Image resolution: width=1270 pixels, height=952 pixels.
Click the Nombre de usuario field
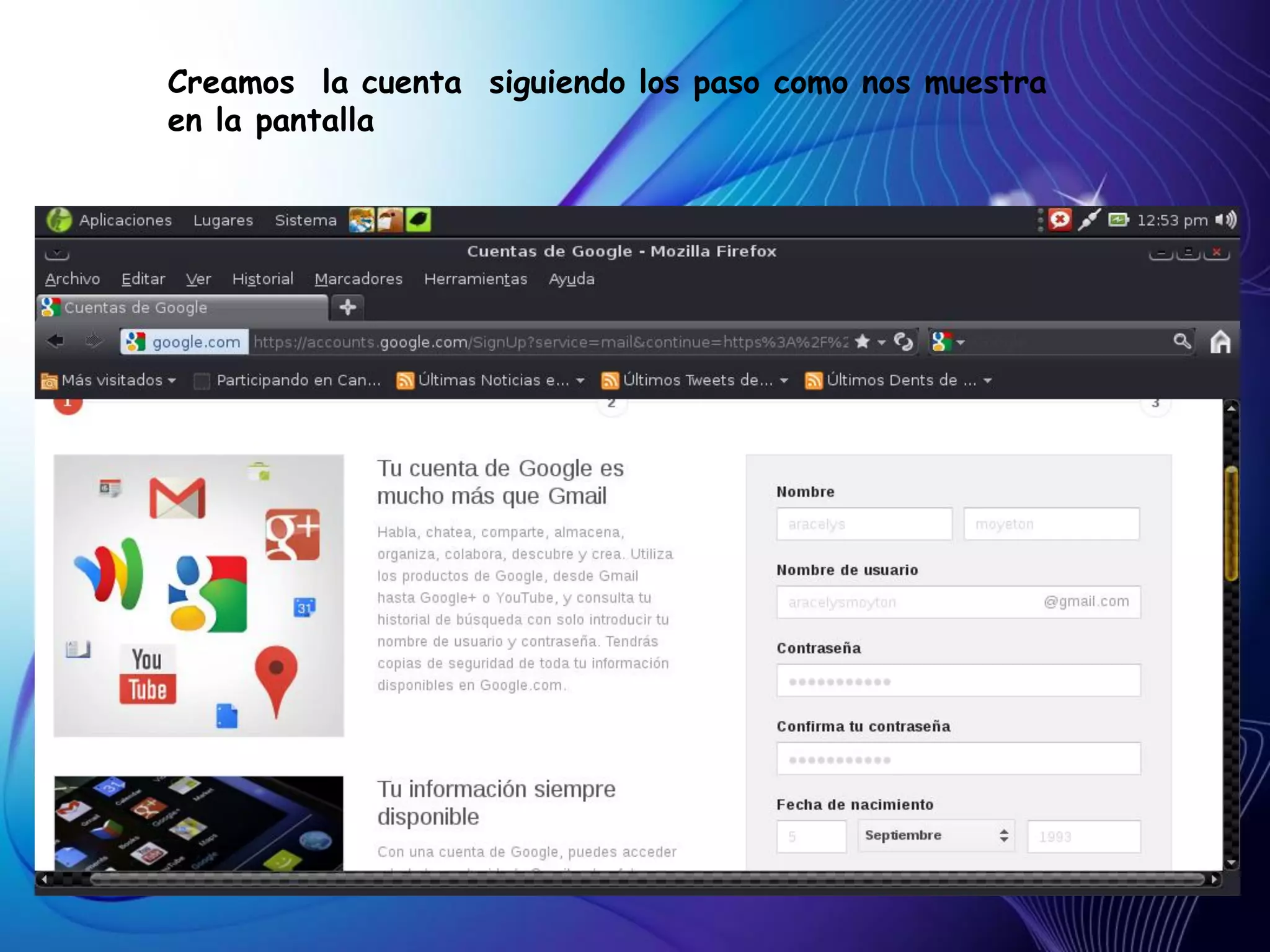(959, 602)
